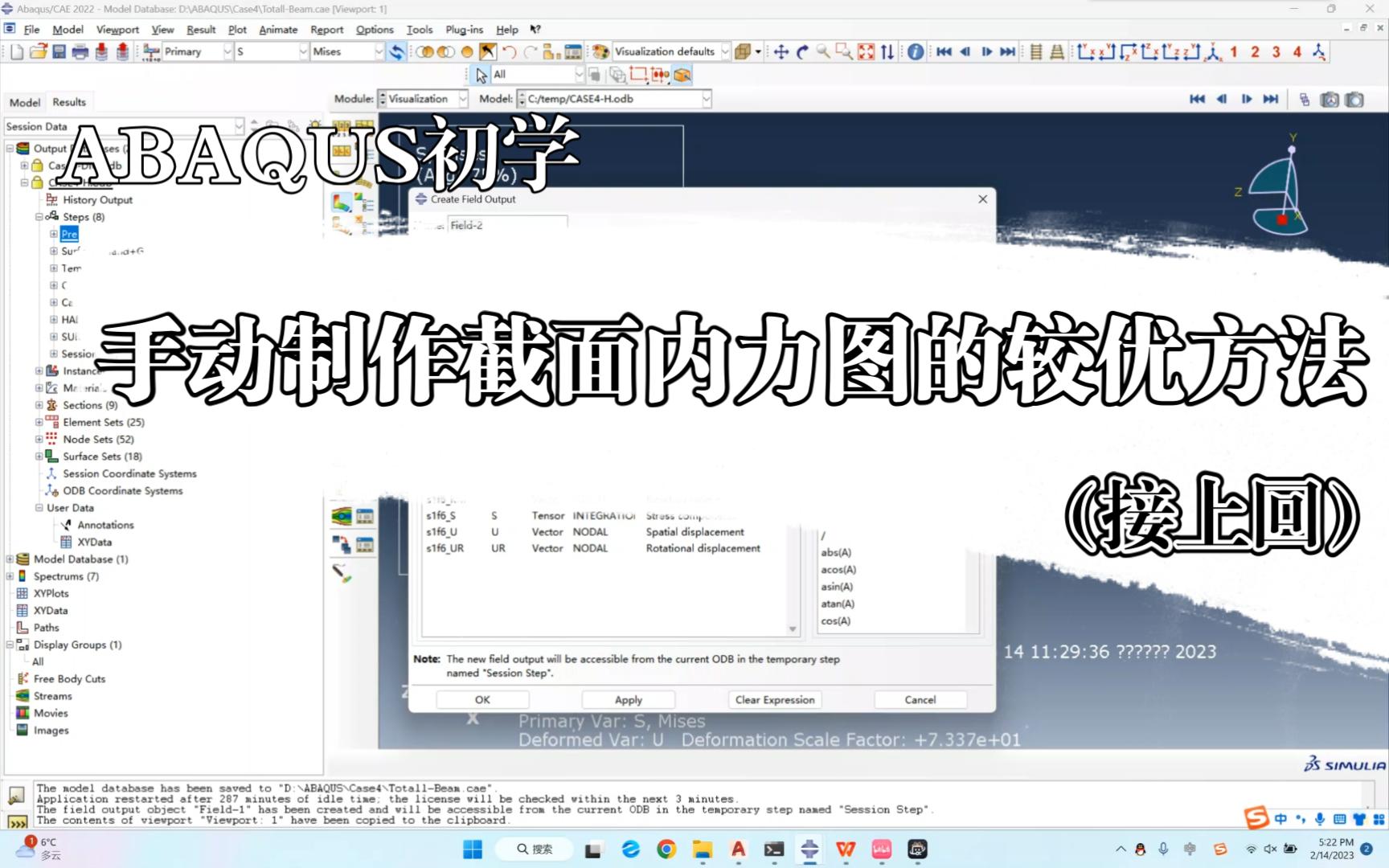Collapse the Steps (8) node
This screenshot has width=1389, height=868.
point(39,217)
